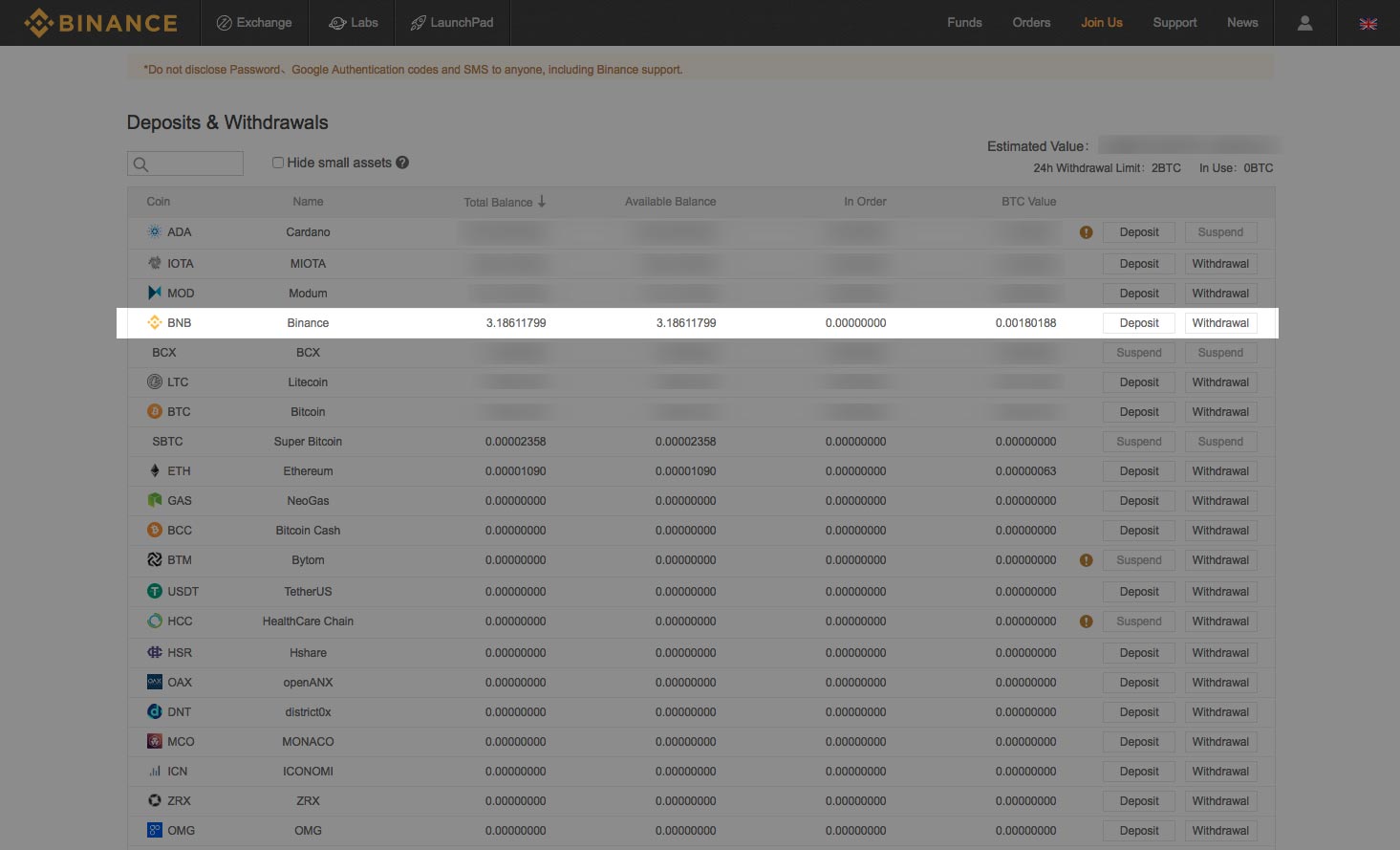Click the BTC coin icon
Viewport: 1400px width, 850px height.
pyautogui.click(x=155, y=411)
